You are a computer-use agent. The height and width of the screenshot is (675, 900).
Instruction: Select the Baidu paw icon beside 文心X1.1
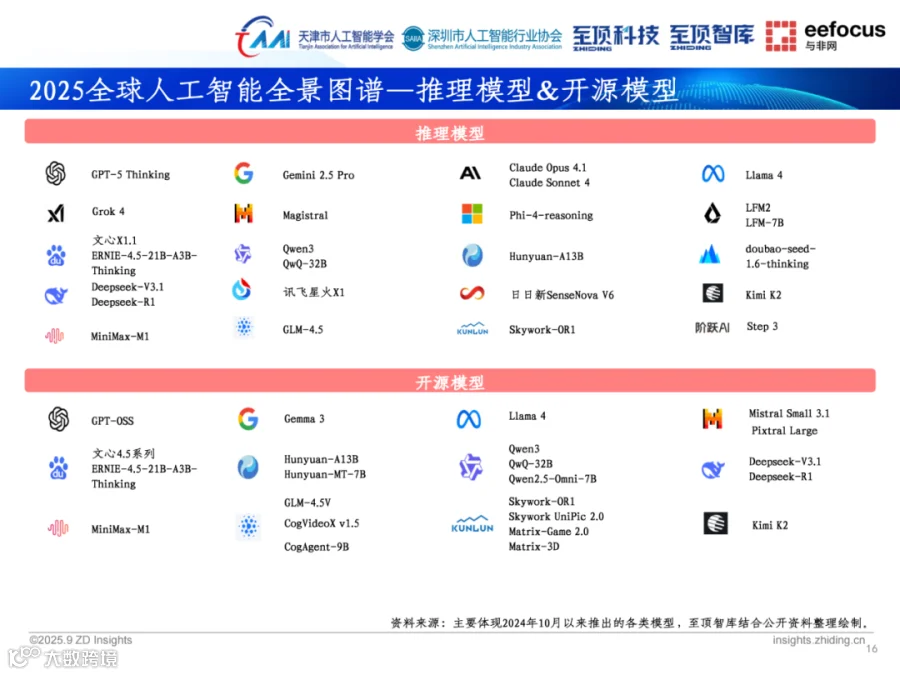tap(56, 255)
